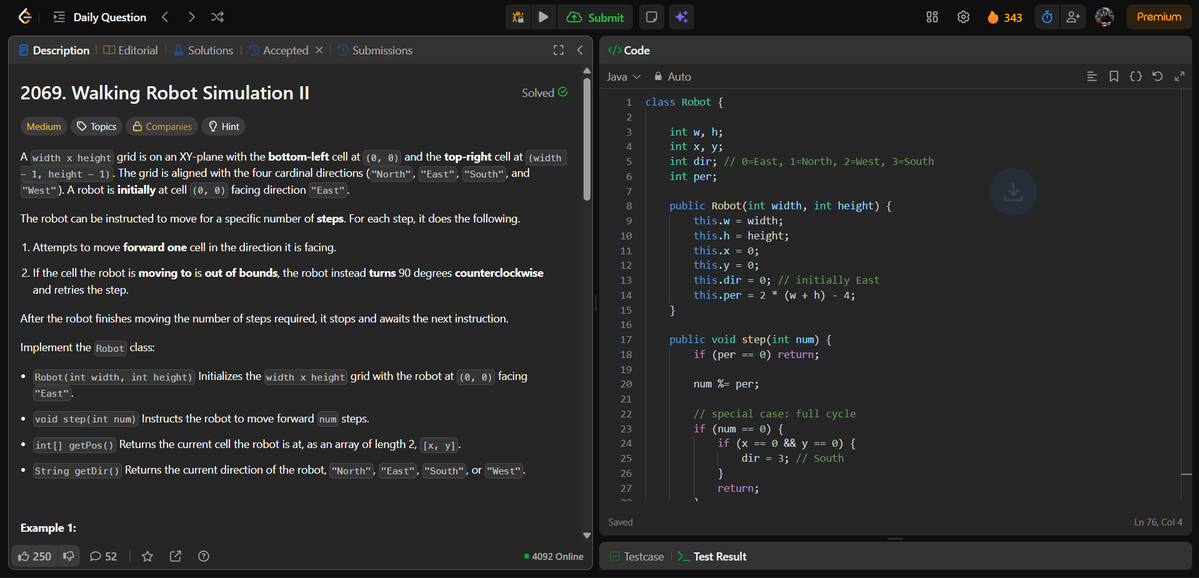
Task: Go to the next question arrow
Action: point(191,17)
